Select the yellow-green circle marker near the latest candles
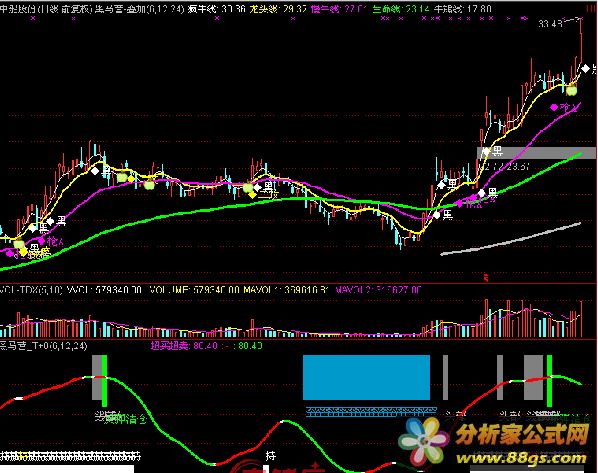The image size is (598, 473). (571, 91)
